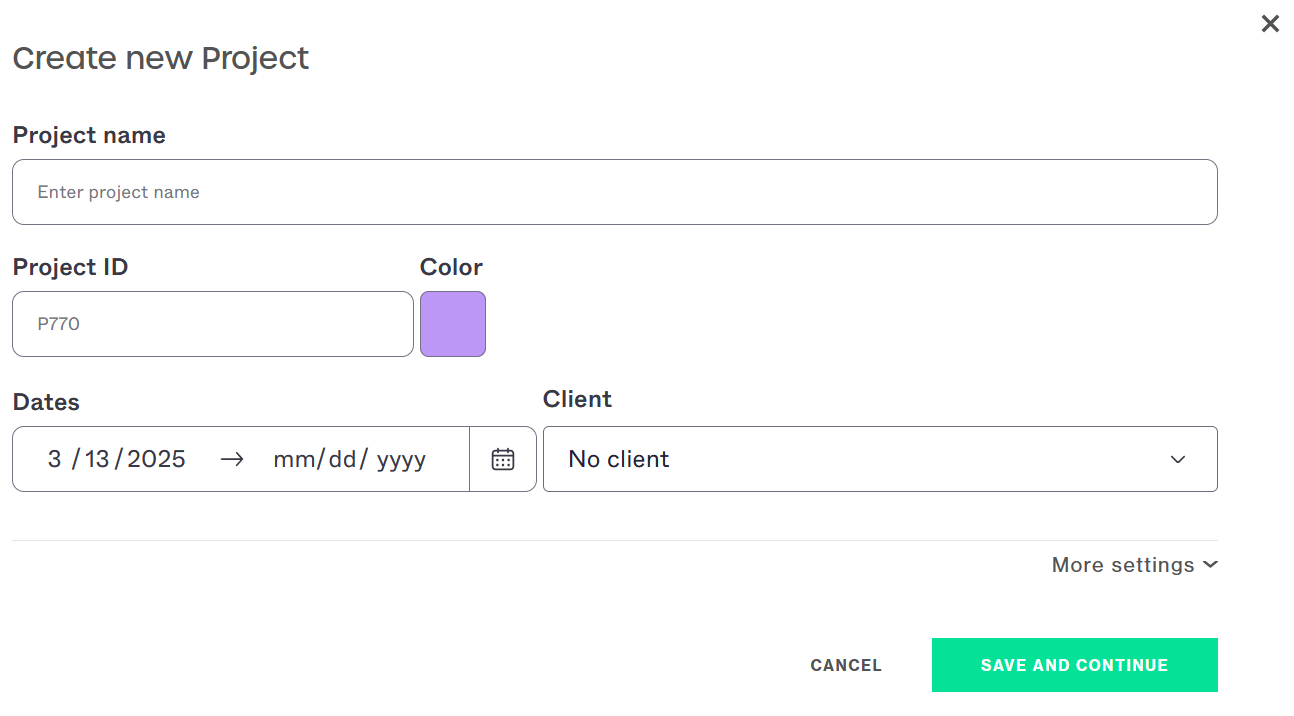
Task: Click the Project ID field showing P770
Action: 213,324
